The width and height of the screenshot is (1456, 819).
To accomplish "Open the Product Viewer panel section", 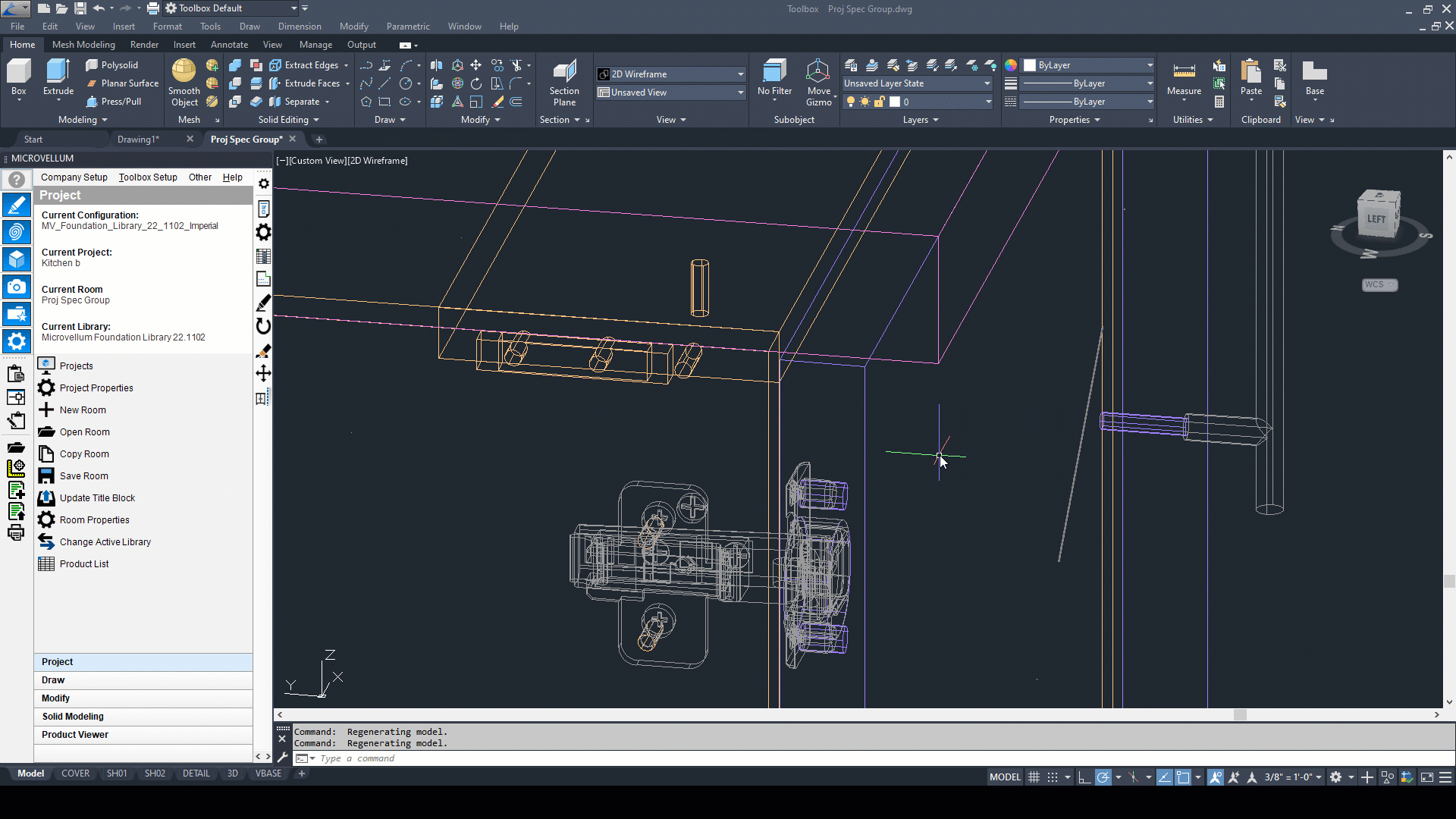I will click(75, 735).
